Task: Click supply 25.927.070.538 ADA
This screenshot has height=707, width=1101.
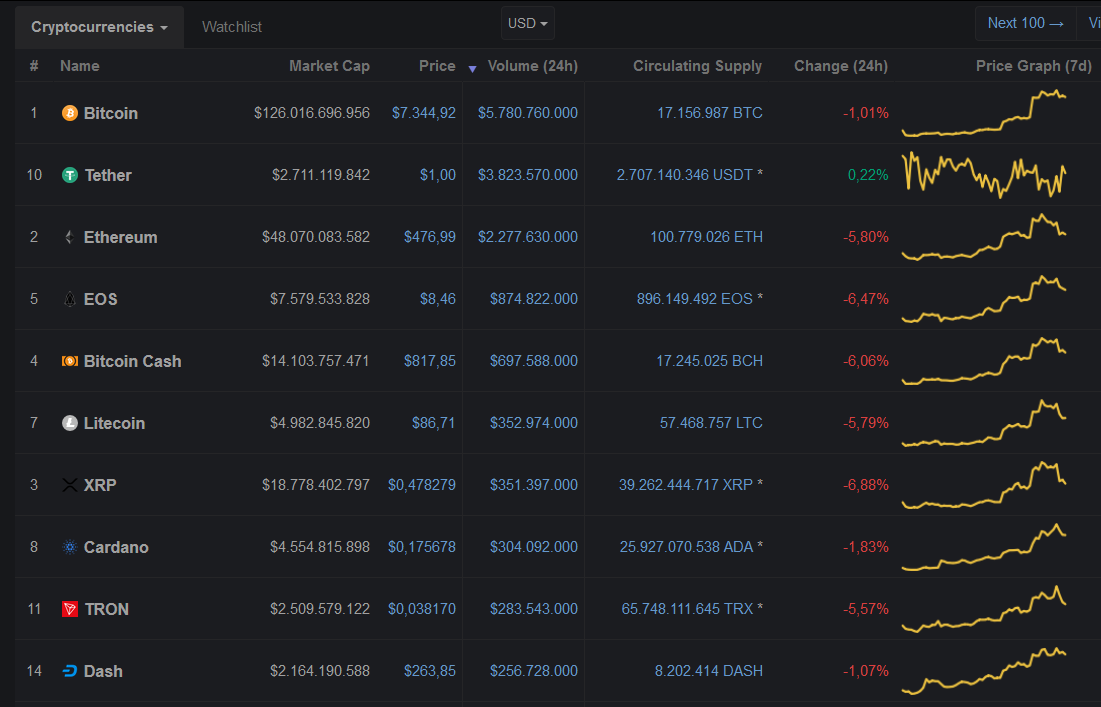Action: pos(691,547)
